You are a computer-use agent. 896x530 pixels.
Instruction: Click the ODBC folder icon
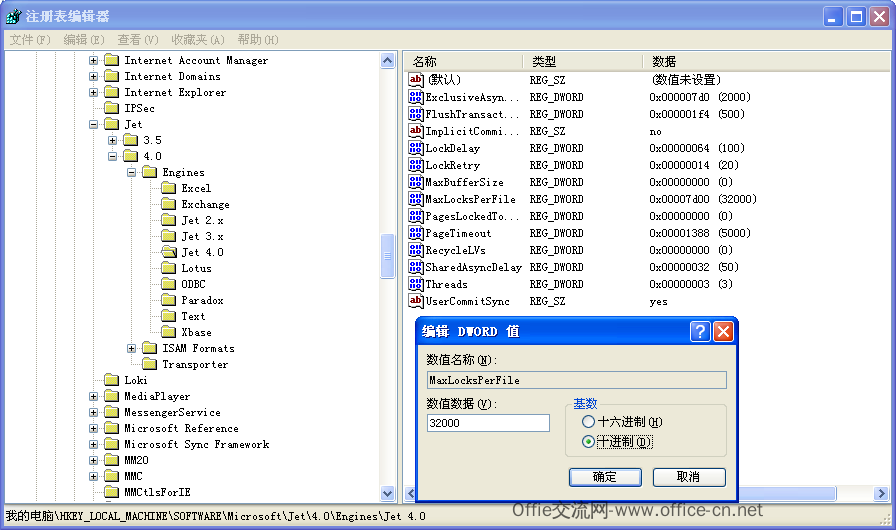(169, 284)
